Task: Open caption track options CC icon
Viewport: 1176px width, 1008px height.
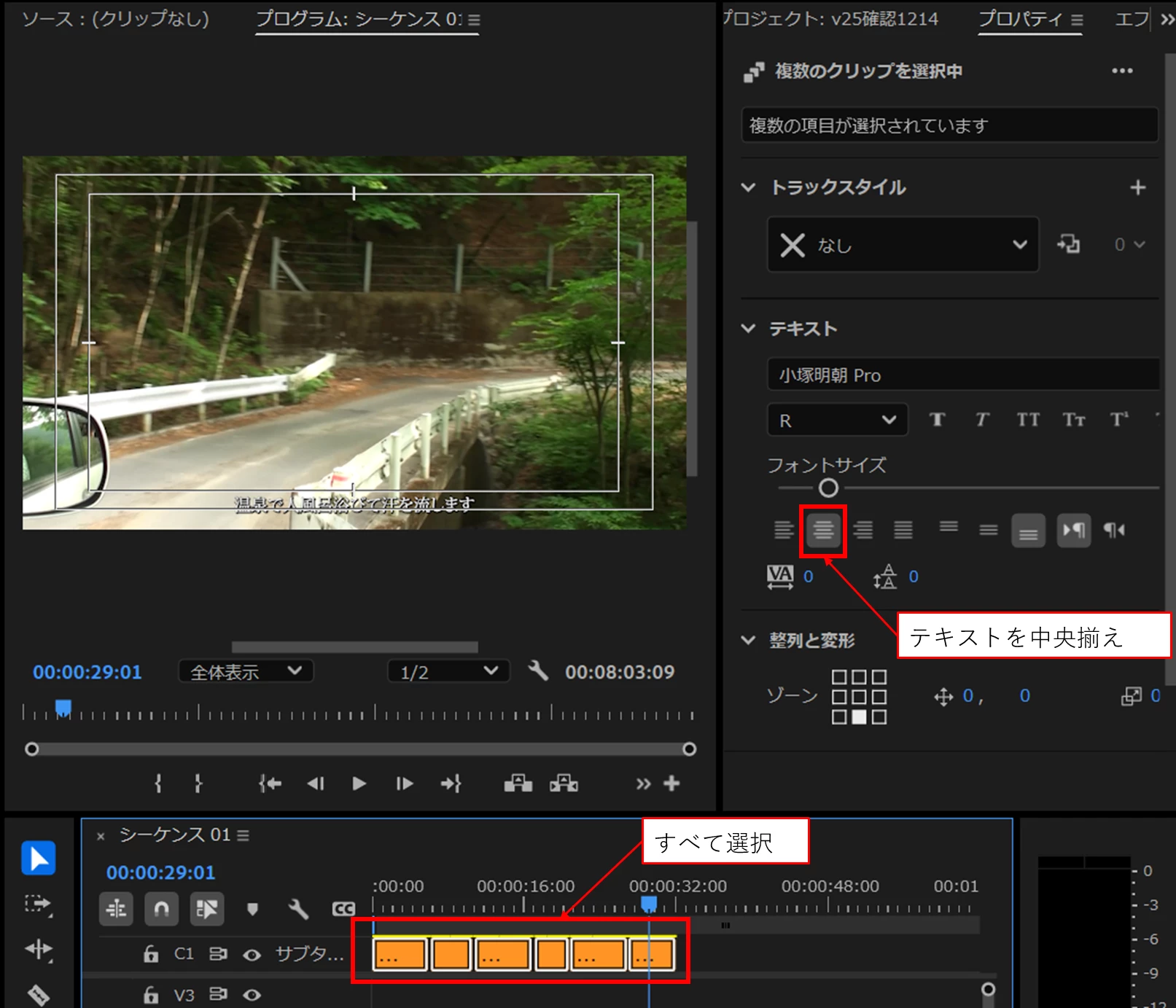Action: [x=343, y=909]
